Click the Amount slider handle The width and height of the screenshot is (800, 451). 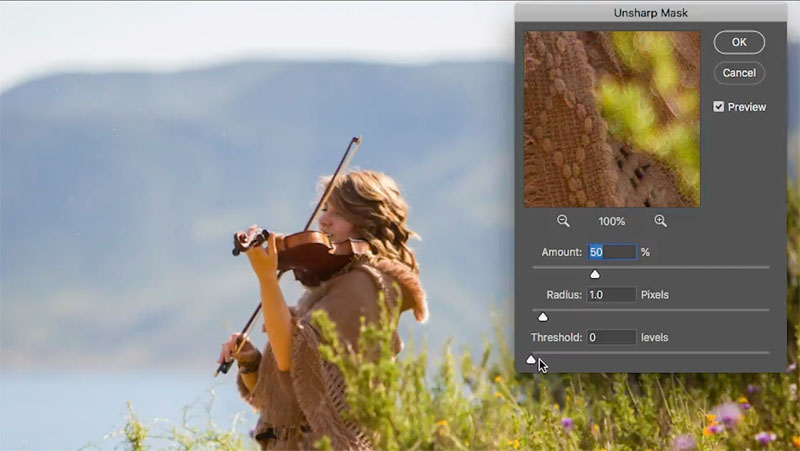click(594, 275)
